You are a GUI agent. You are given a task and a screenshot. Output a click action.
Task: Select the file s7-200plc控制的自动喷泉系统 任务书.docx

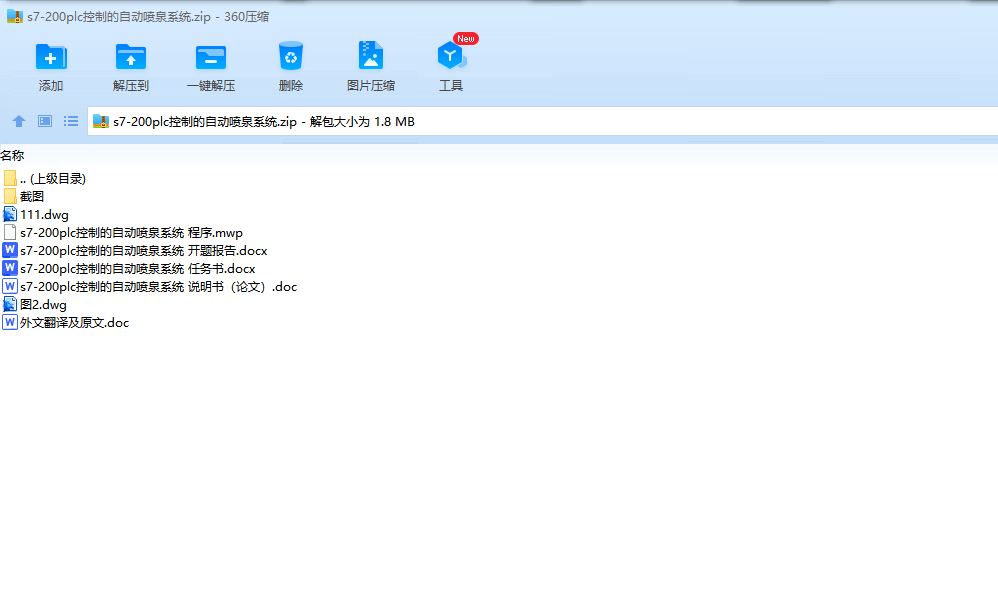[x=137, y=269]
